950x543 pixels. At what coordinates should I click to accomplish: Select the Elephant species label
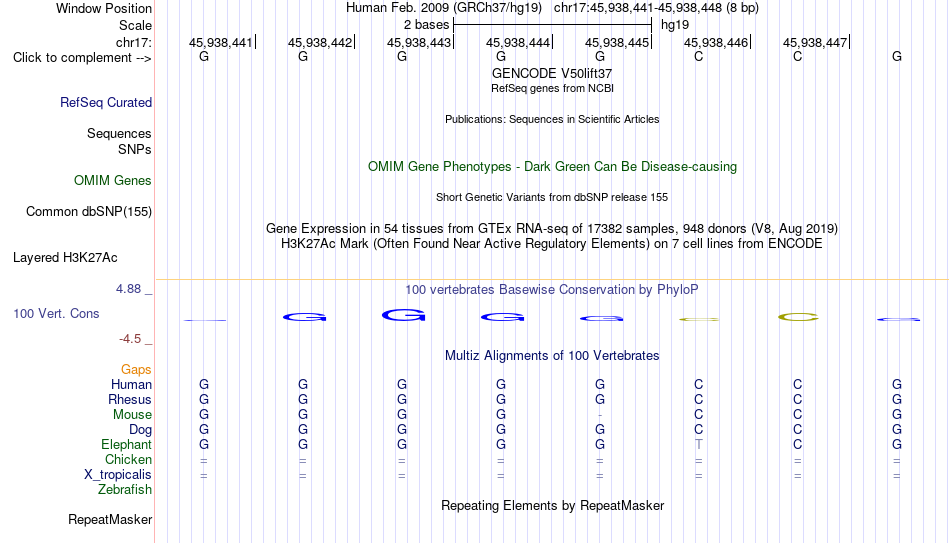tap(127, 445)
